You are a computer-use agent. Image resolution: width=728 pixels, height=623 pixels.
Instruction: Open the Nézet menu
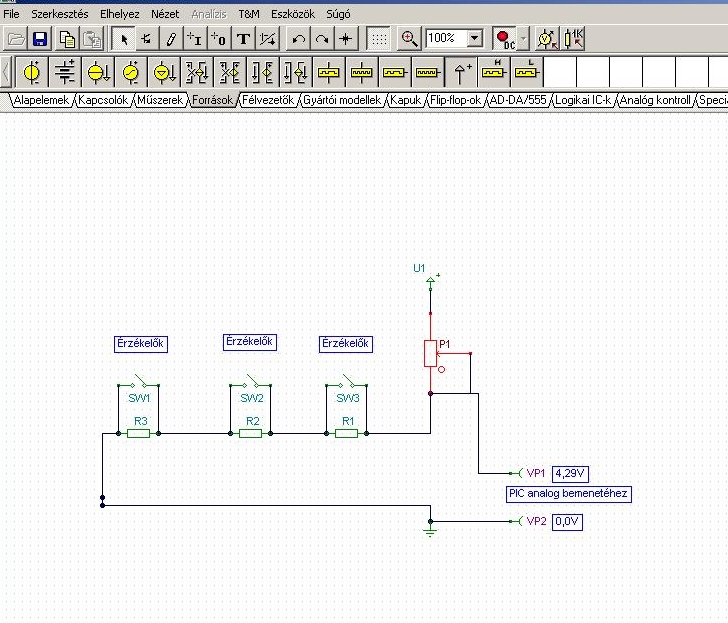click(165, 14)
